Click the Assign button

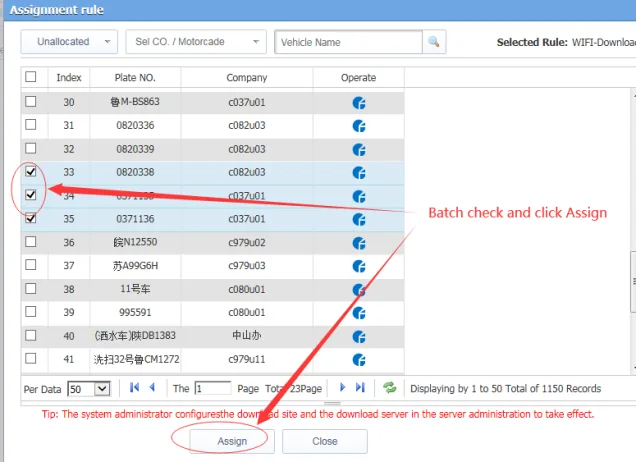click(232, 441)
